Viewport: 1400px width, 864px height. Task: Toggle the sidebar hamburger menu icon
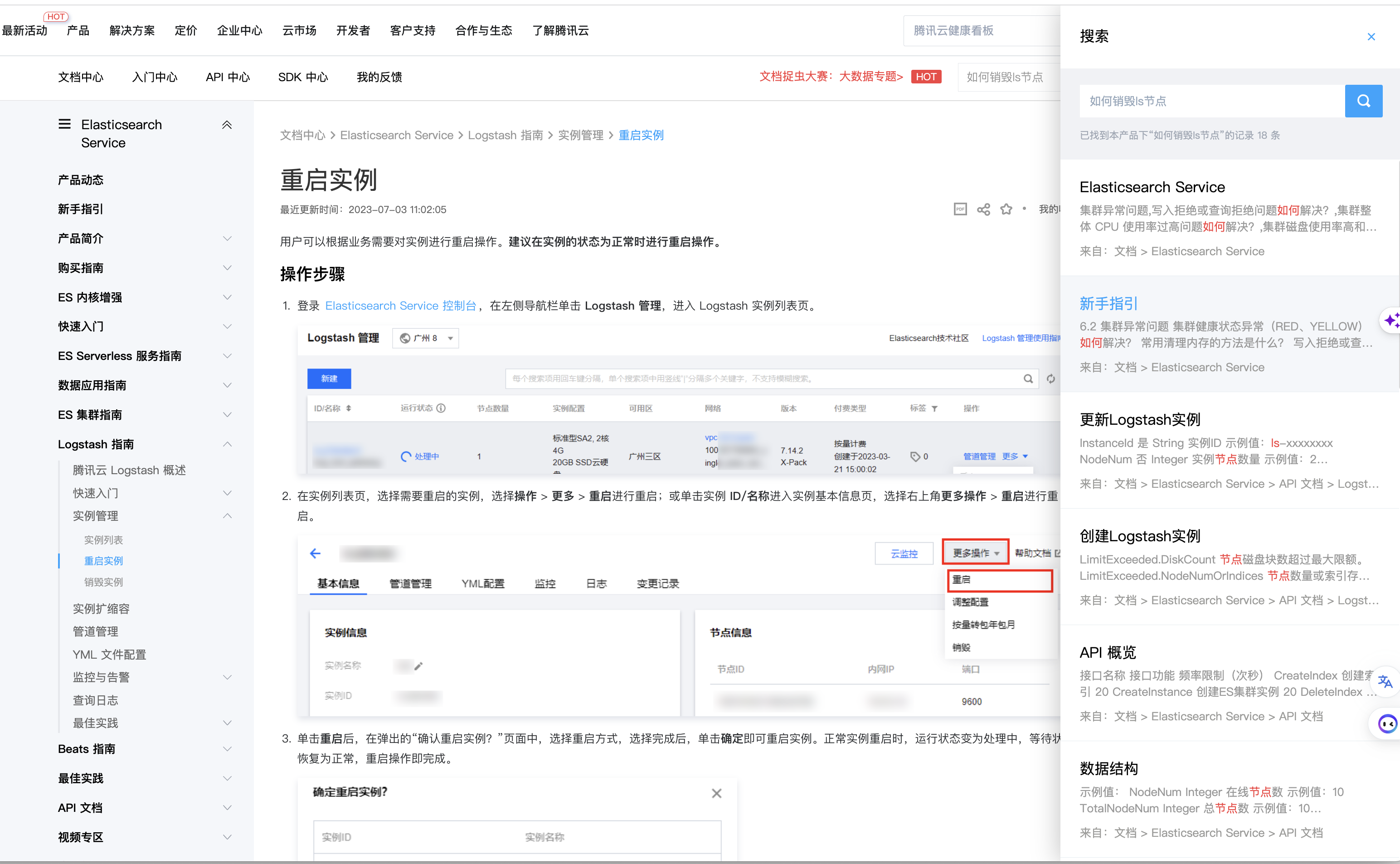click(64, 124)
